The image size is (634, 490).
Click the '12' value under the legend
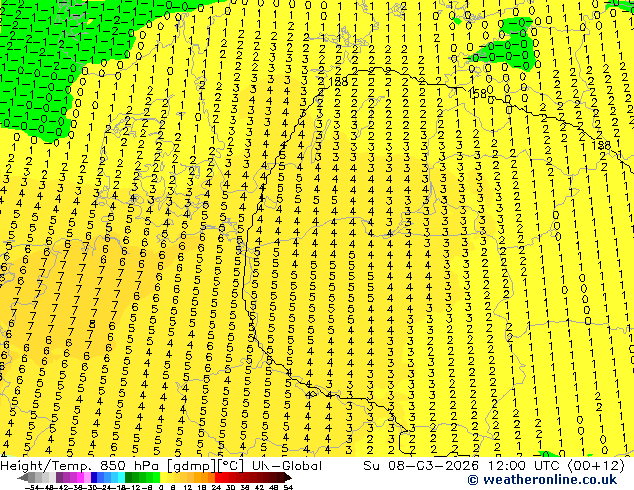coord(188,488)
